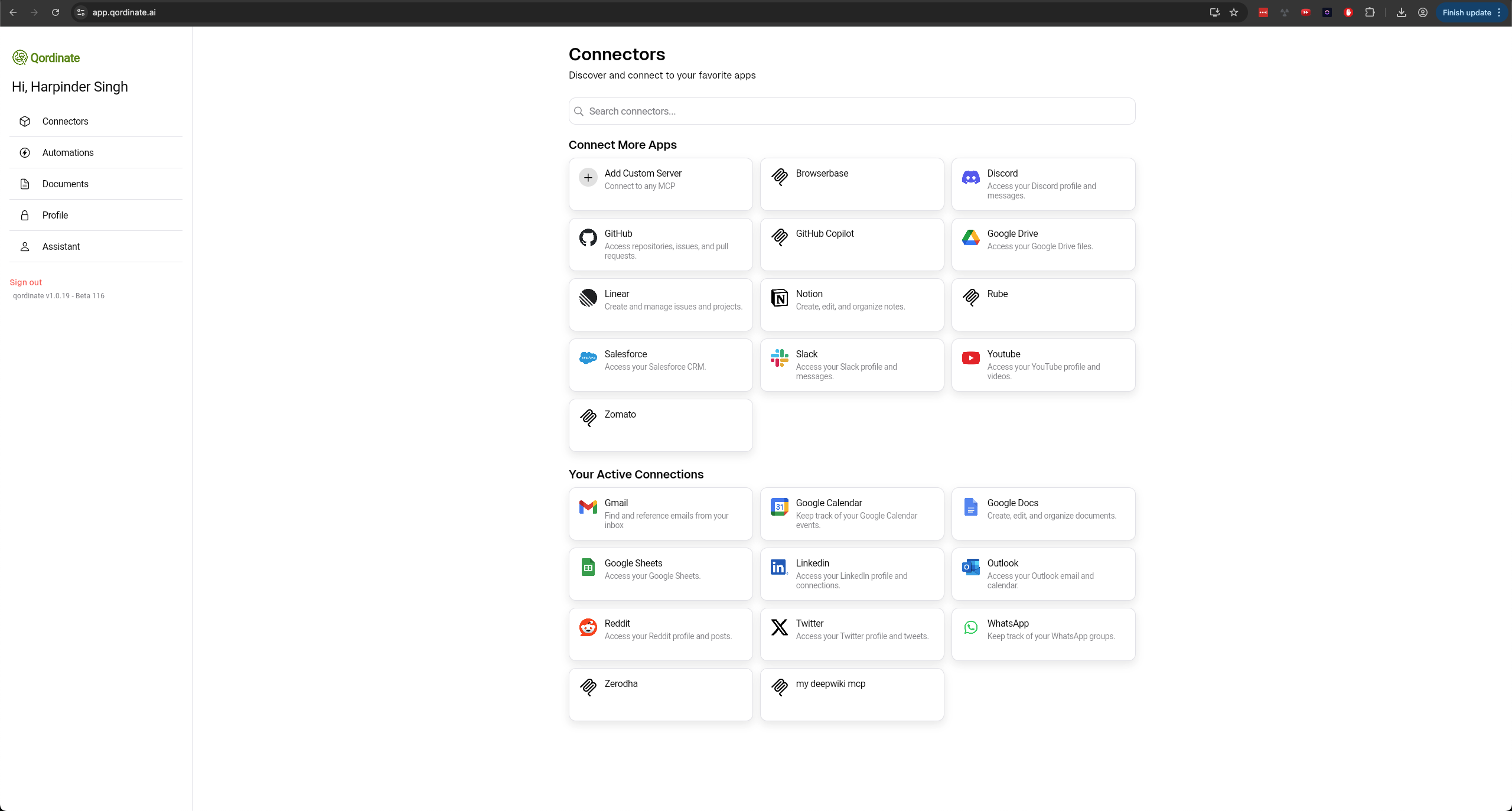Click the Qordinate logo
This screenshot has height=811, width=1512.
46,58
